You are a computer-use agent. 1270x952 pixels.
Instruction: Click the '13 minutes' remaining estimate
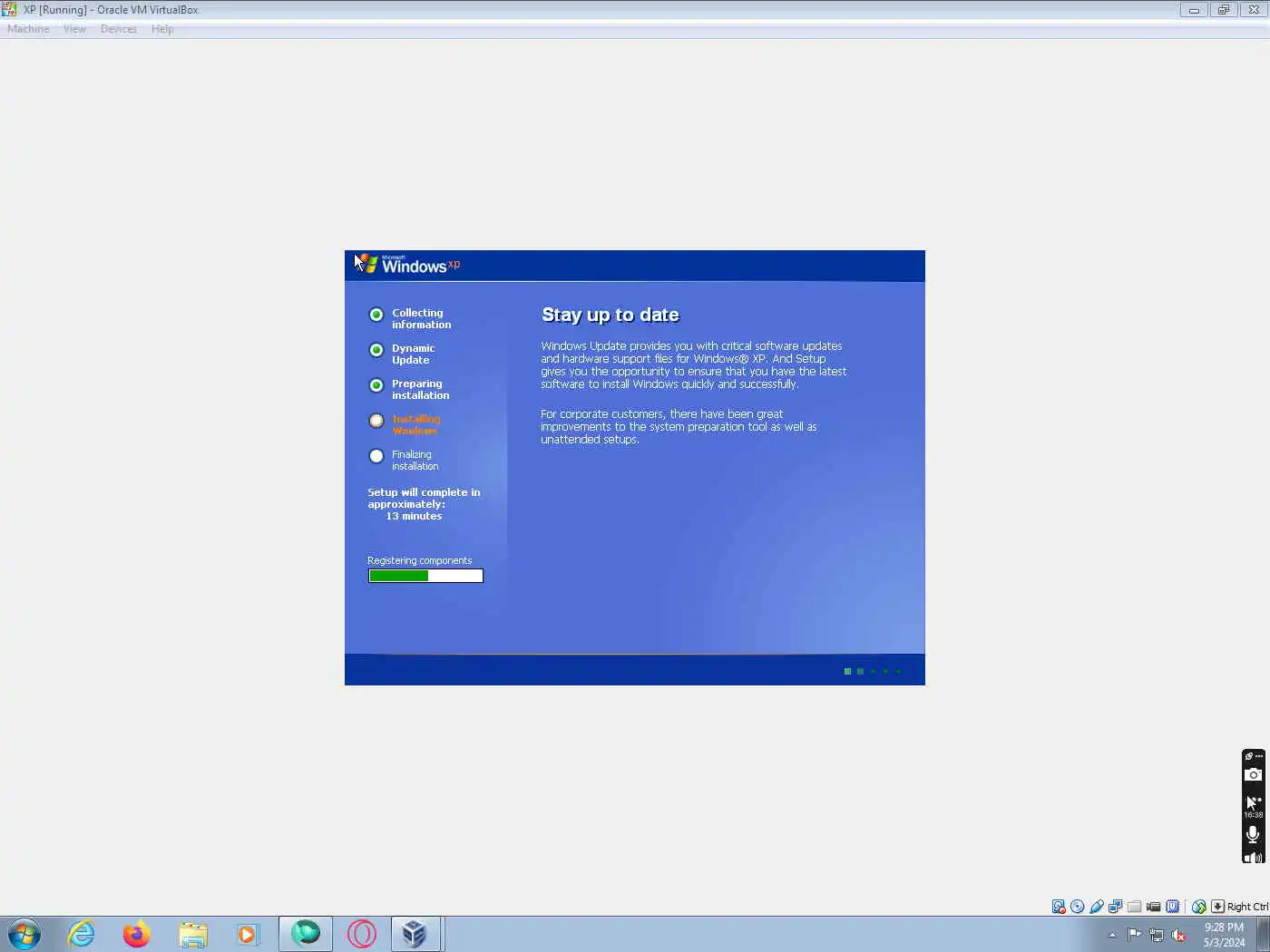(414, 516)
